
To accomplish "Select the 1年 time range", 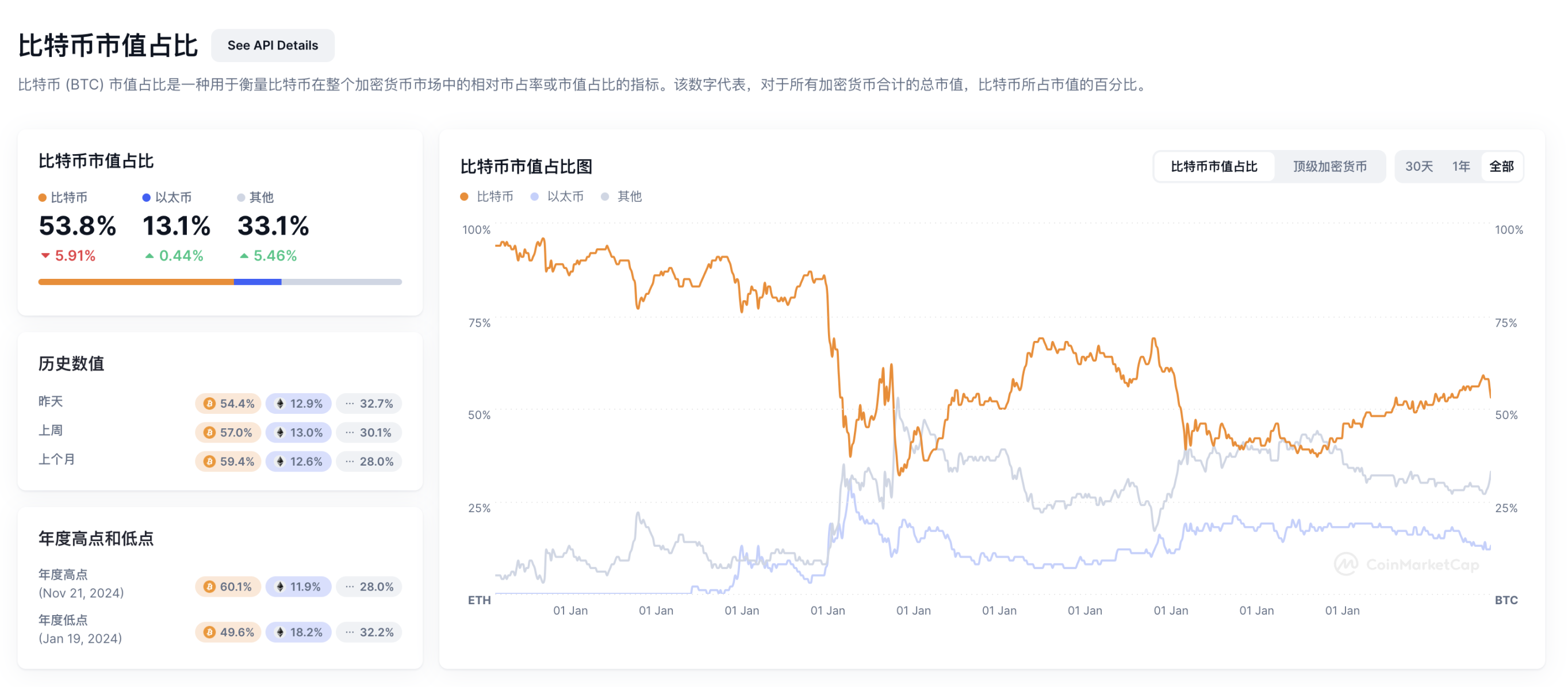I will point(1461,166).
